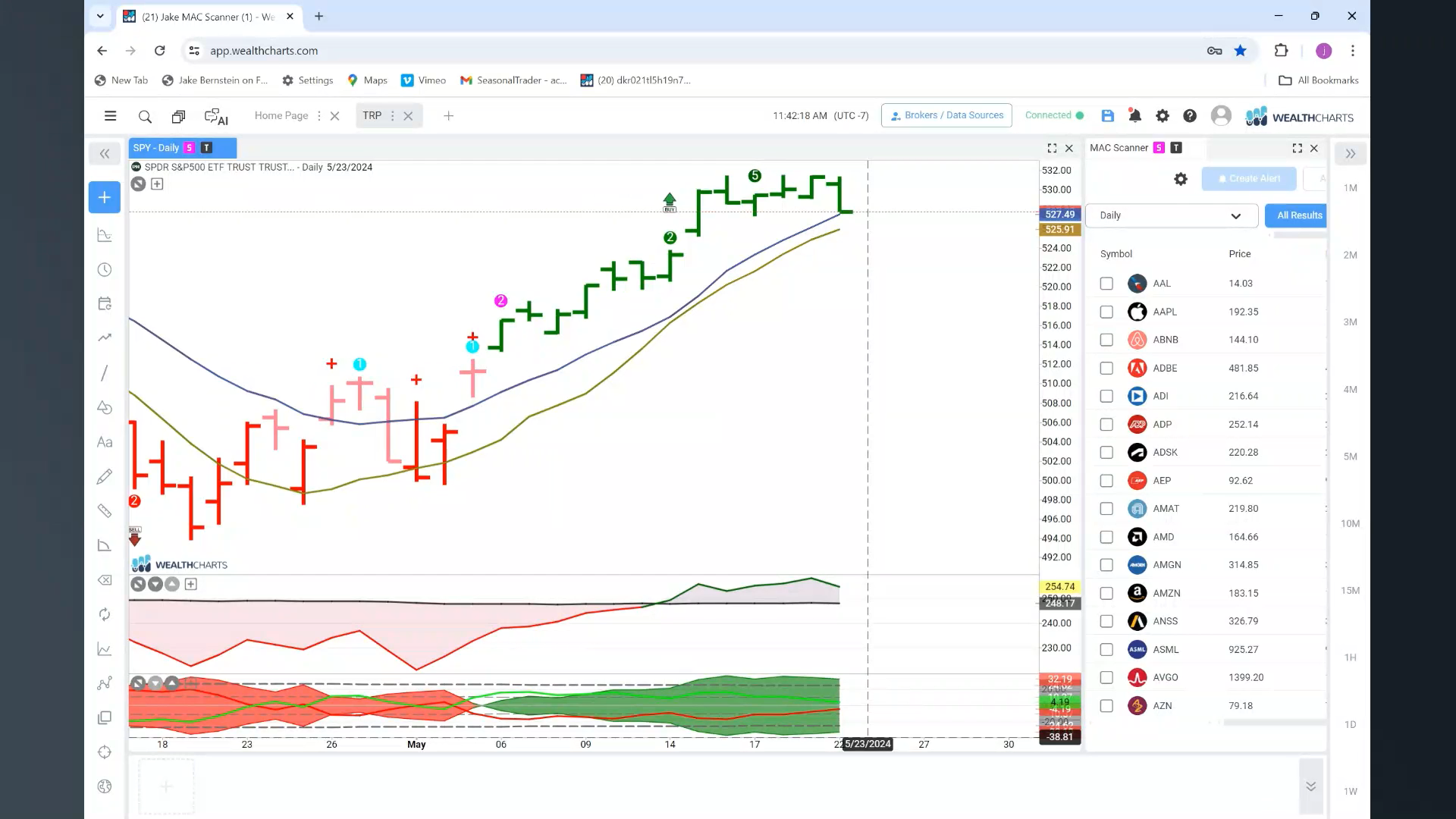Tick the AAPL checkbox

(x=1106, y=312)
